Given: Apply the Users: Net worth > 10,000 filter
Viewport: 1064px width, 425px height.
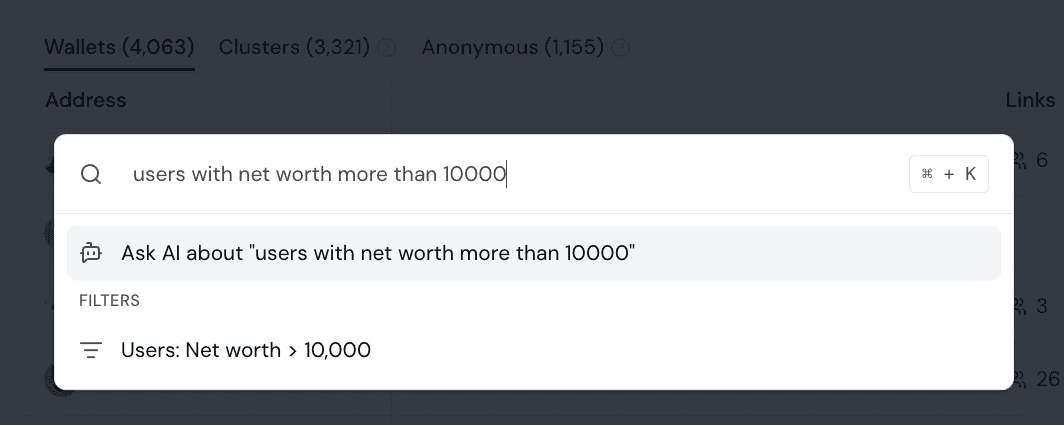Looking at the screenshot, I should 533,350.
